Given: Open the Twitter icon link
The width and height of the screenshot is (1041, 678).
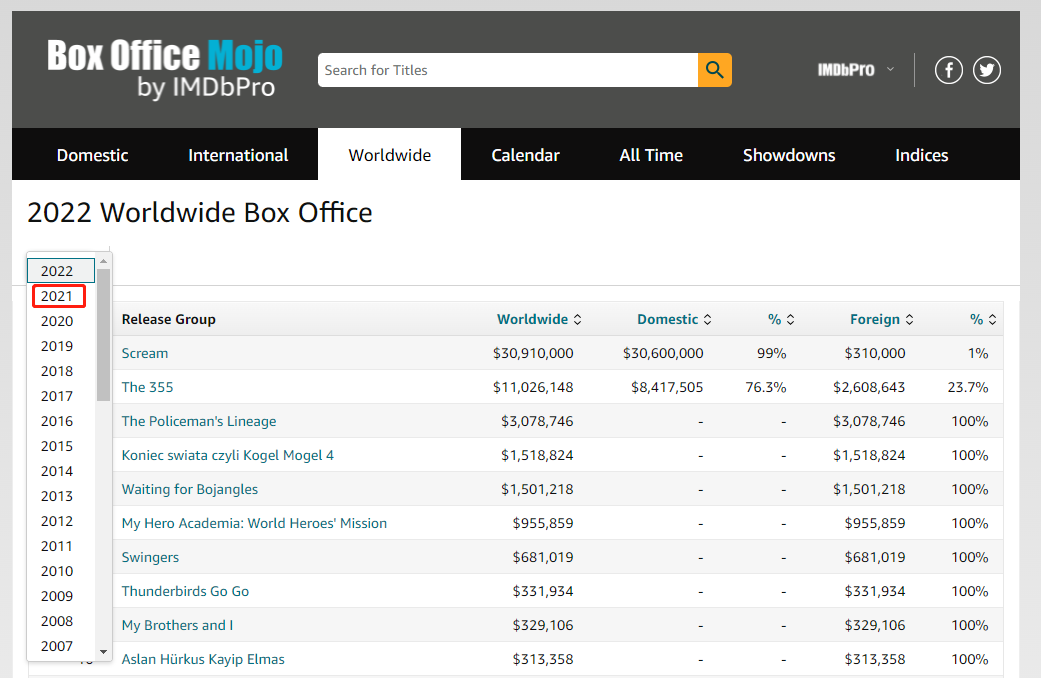Looking at the screenshot, I should click(x=987, y=70).
